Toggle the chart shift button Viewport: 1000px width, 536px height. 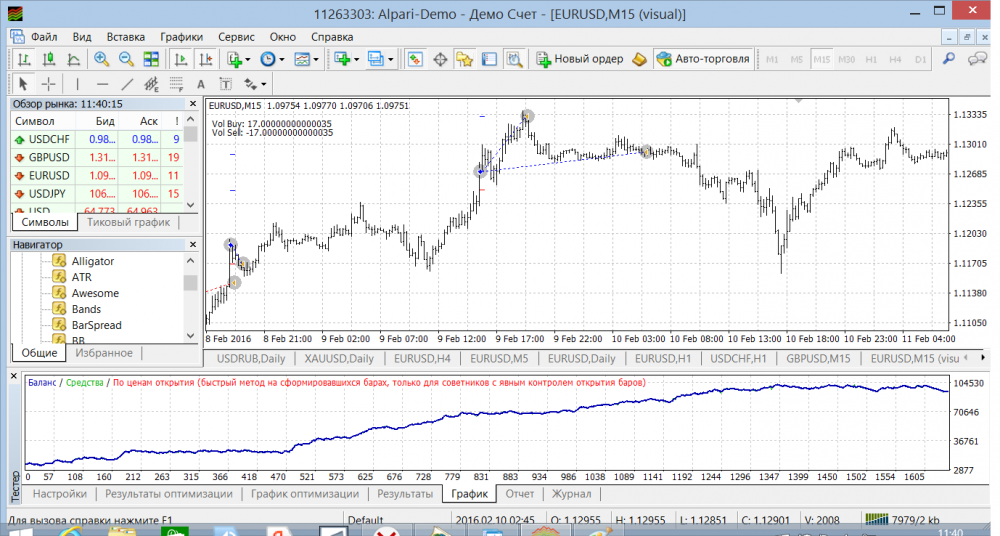(x=205, y=60)
